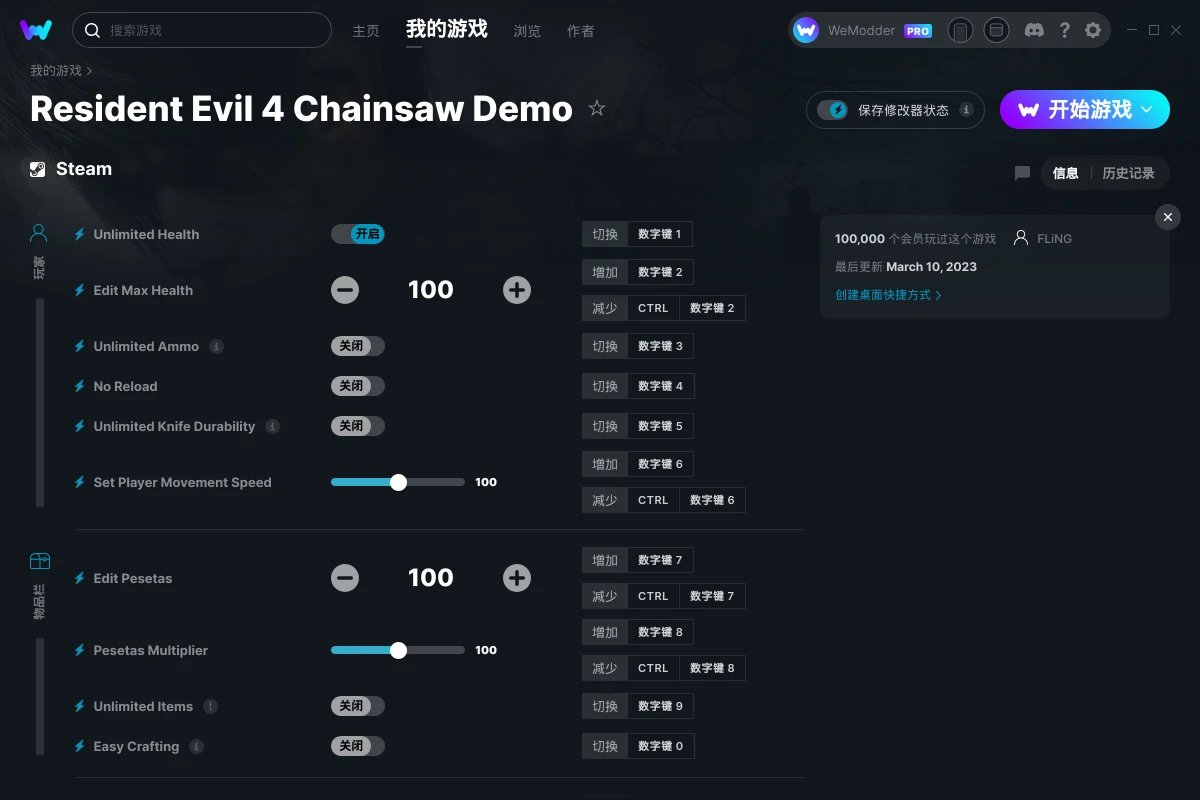This screenshot has height=800, width=1200.
Task: Click the phone remote icon in header
Action: point(960,30)
